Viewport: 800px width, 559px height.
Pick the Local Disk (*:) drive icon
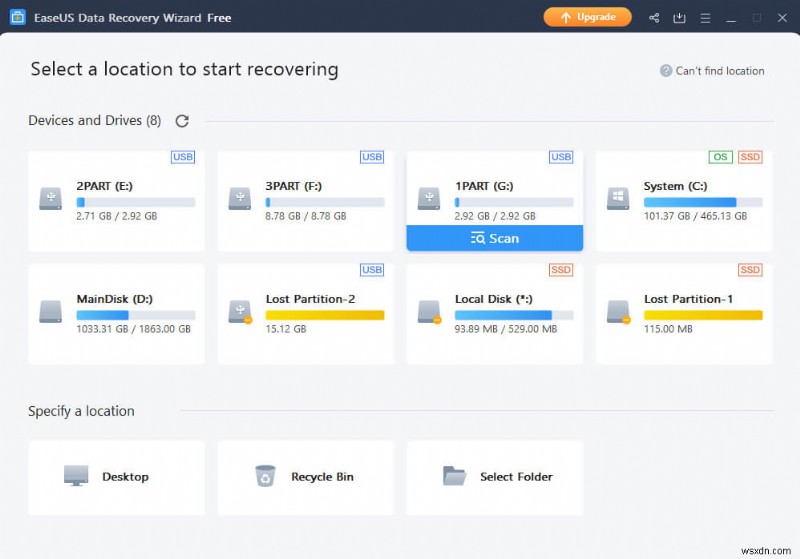(x=429, y=311)
